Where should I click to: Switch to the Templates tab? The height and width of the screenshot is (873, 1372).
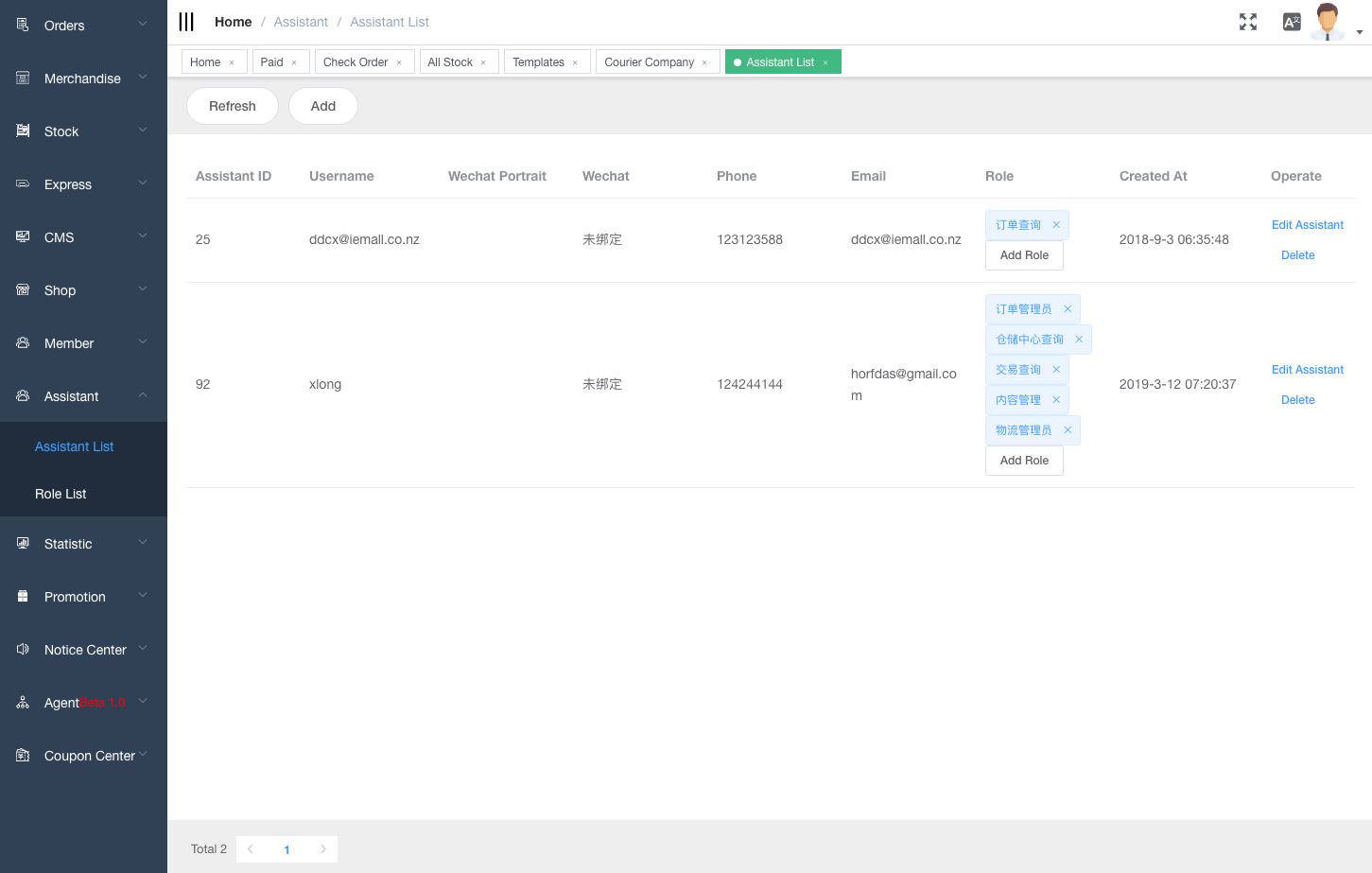tap(539, 61)
